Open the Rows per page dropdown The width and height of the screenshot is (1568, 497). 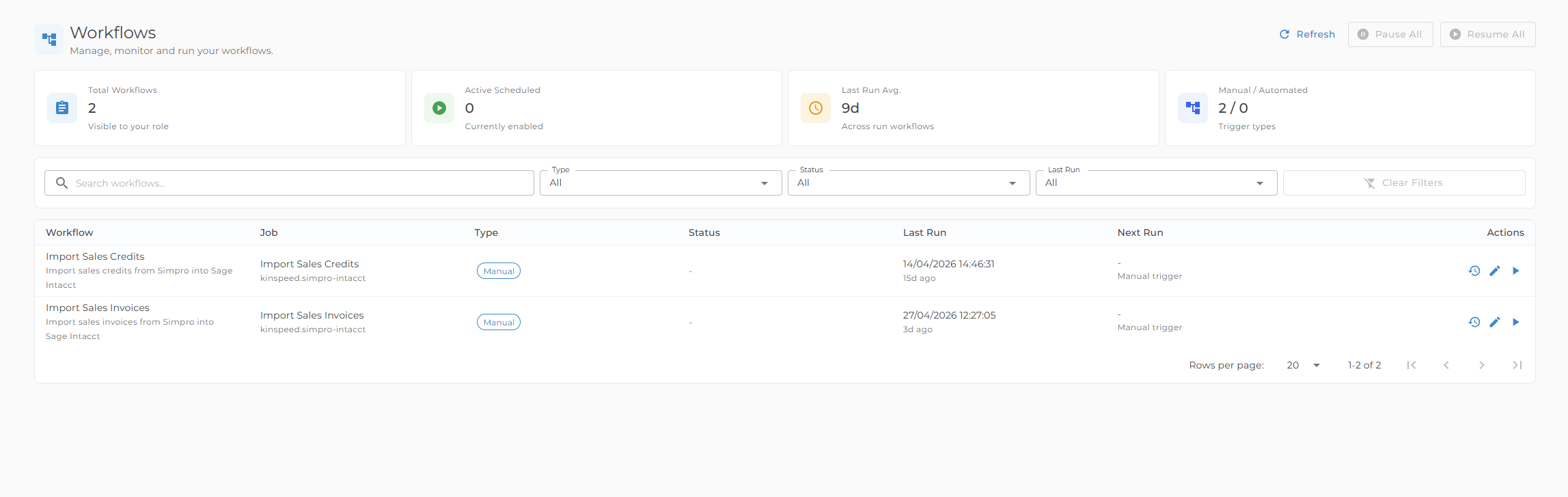coord(1303,365)
